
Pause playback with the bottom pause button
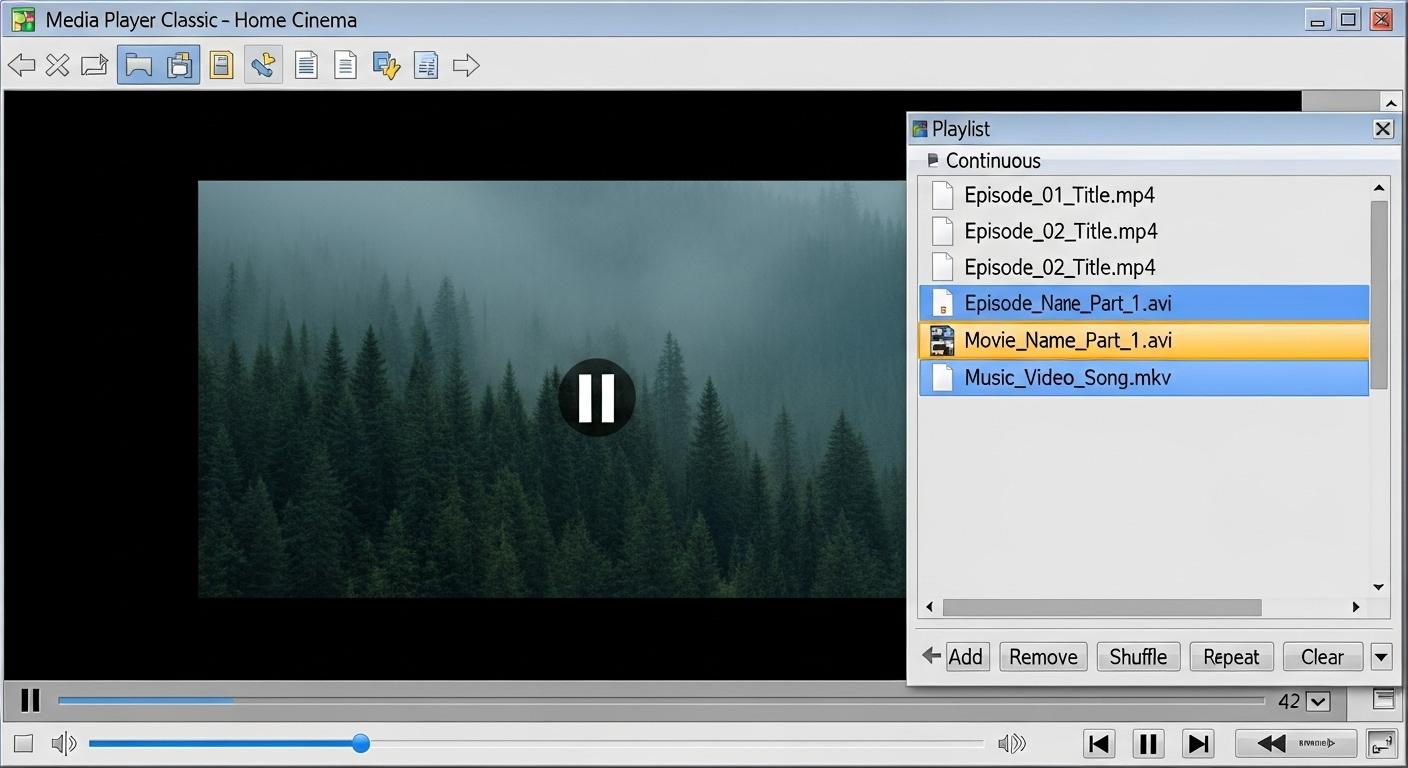pos(1147,743)
